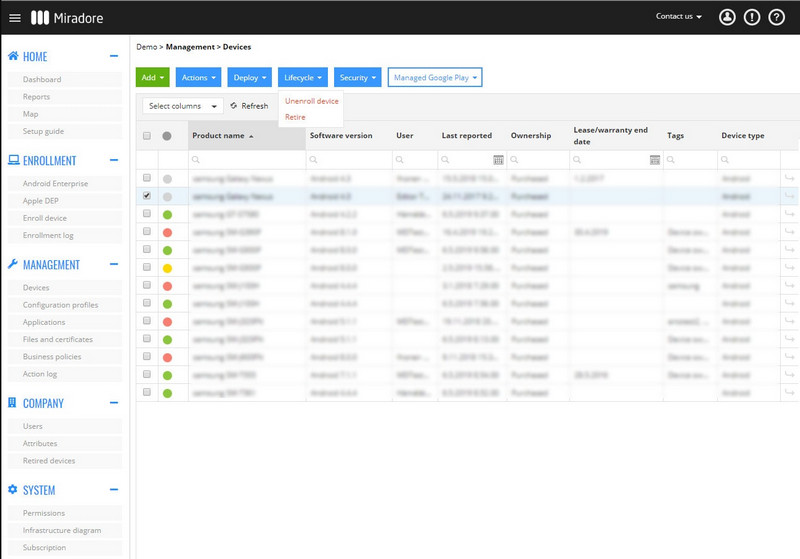This screenshot has width=800, height=559.
Task: Choose Unenroll device from Lifecycle menu
Action: coord(311,101)
